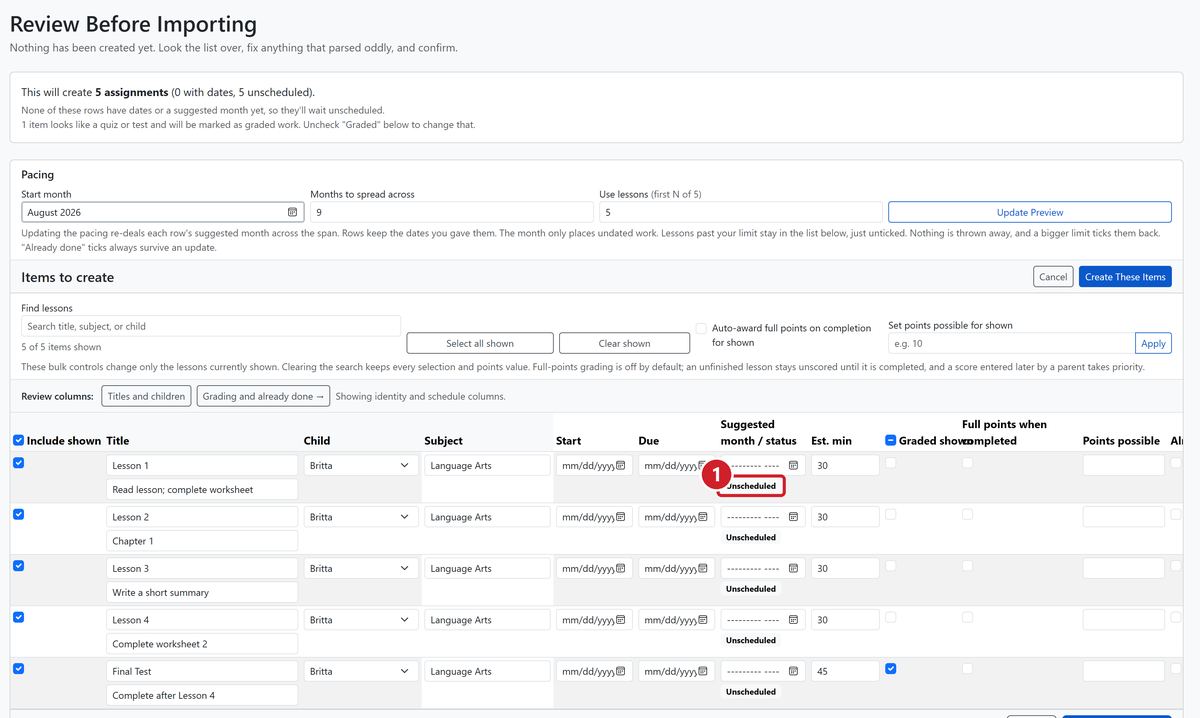Click Points possible field for Lesson 4

(x=1124, y=620)
